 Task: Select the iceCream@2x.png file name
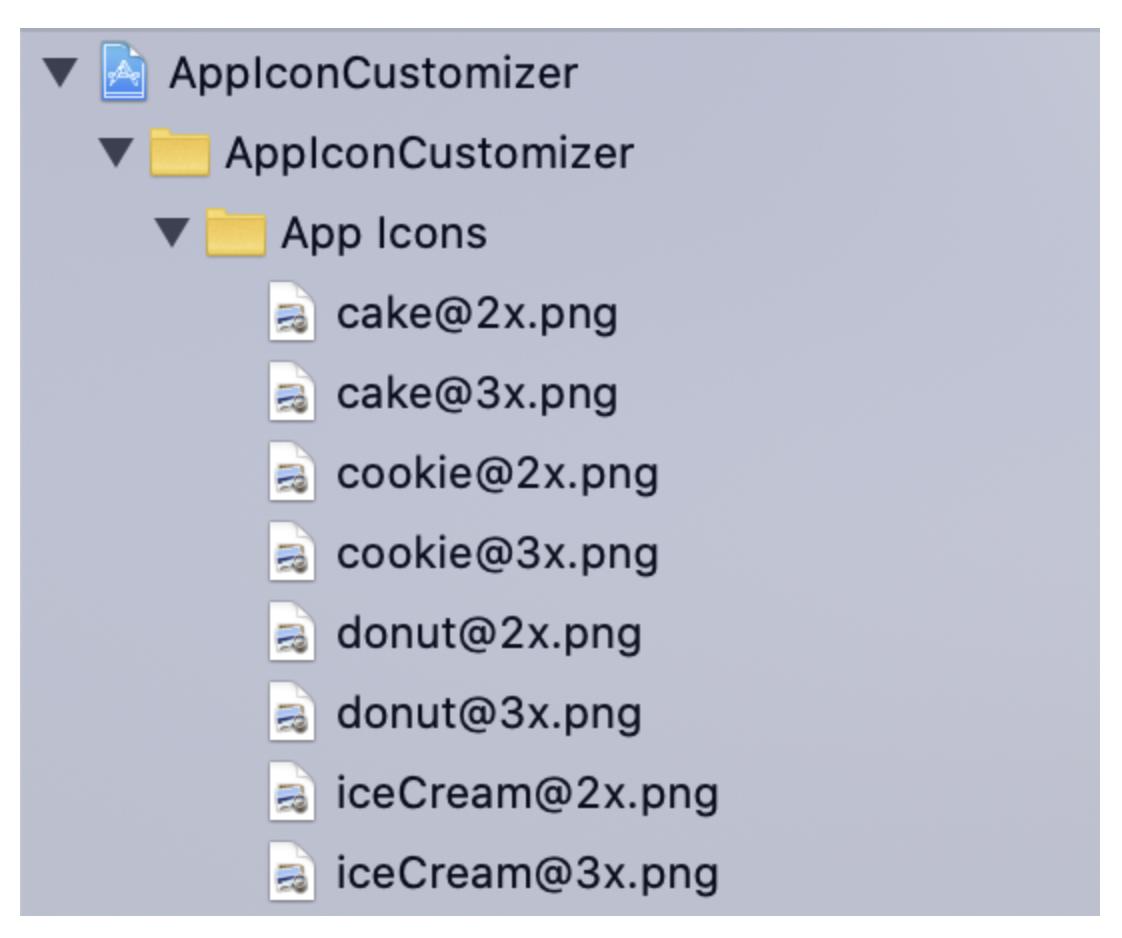pyautogui.click(x=527, y=794)
